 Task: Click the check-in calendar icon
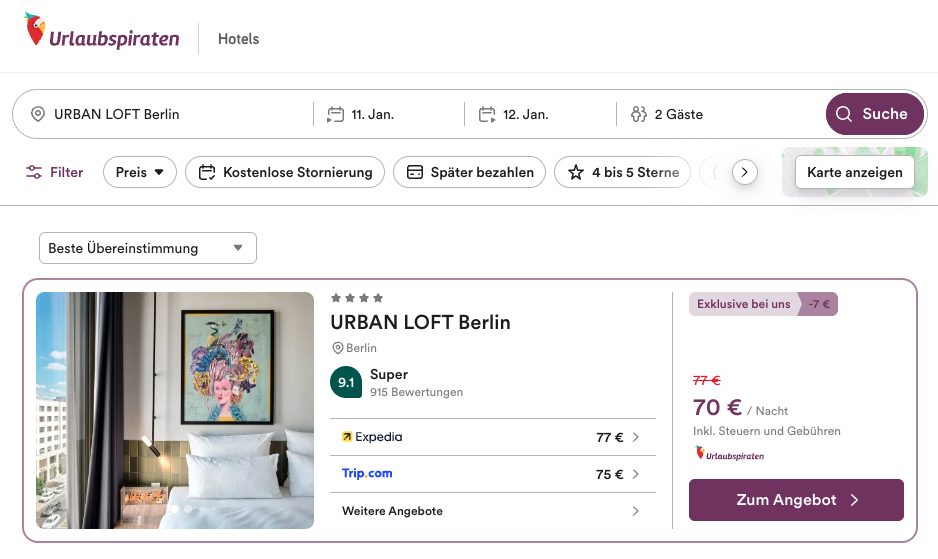pos(335,114)
